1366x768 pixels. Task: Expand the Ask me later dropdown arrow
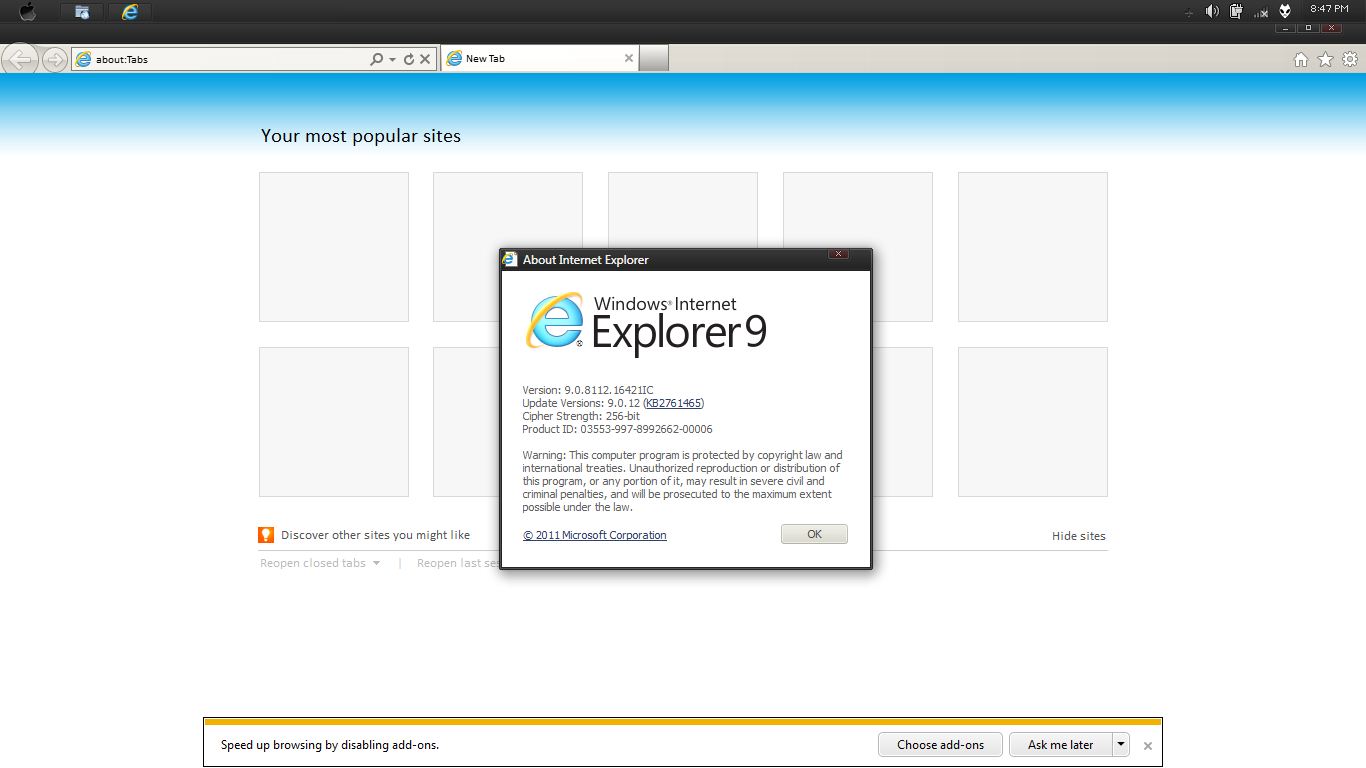click(1121, 744)
